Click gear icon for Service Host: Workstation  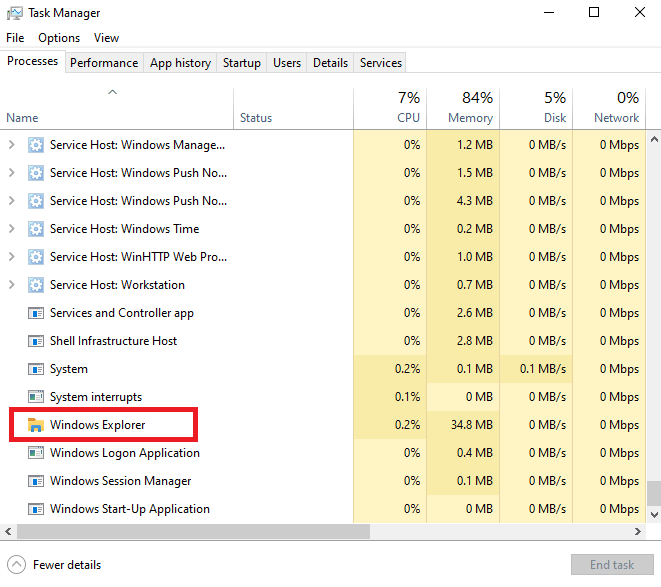pyautogui.click(x=36, y=285)
